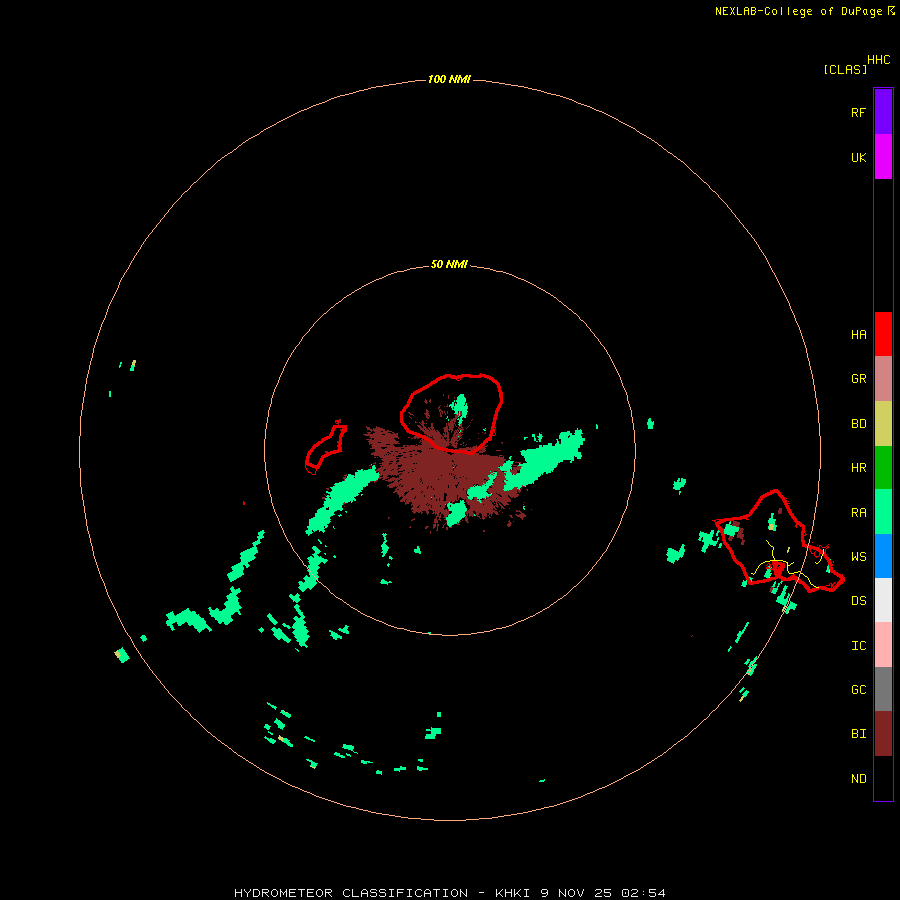
Task: Click the 50 NMI range ring label
Action: point(449,264)
